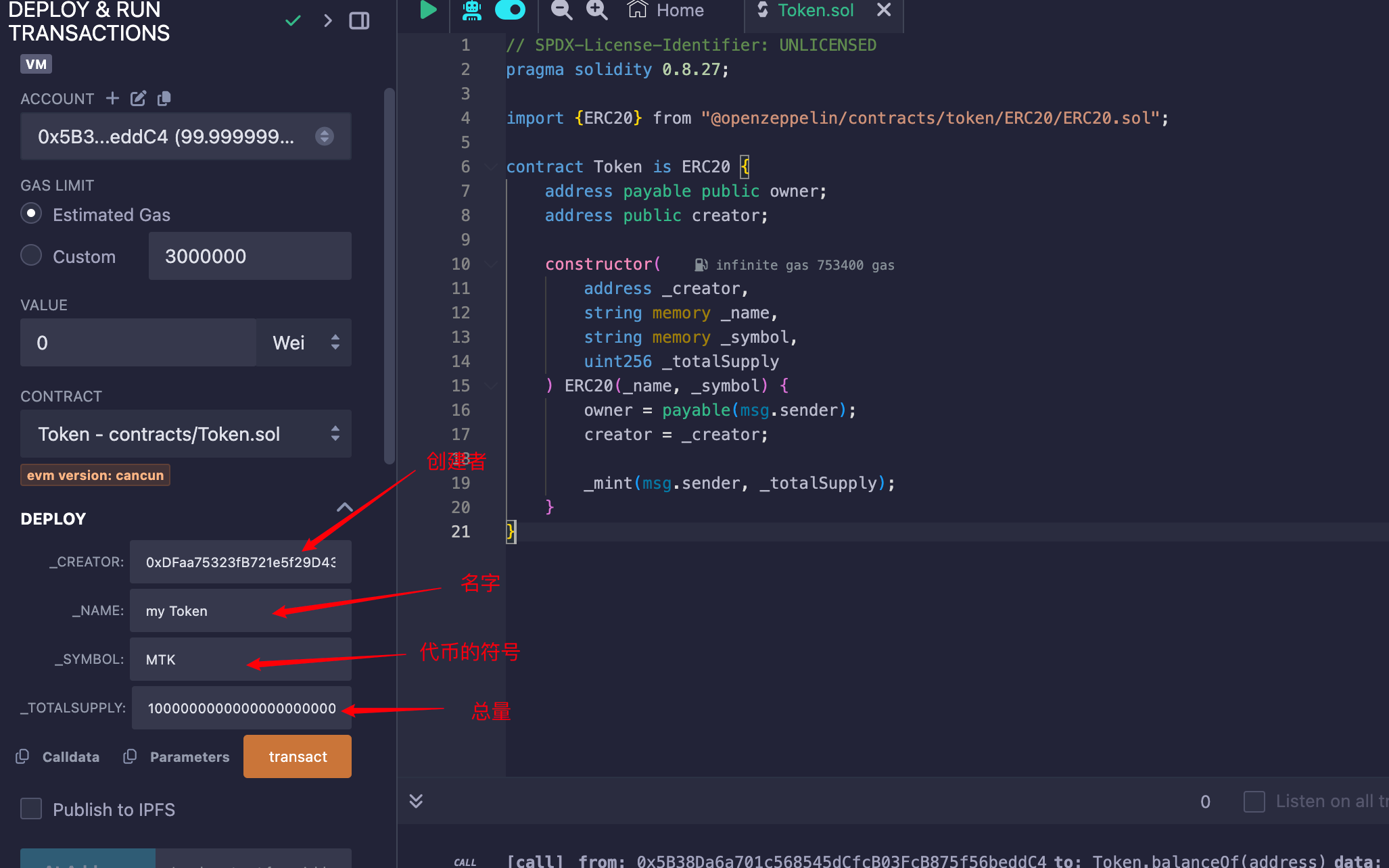Select the Custom gas limit radio button

pos(31,256)
